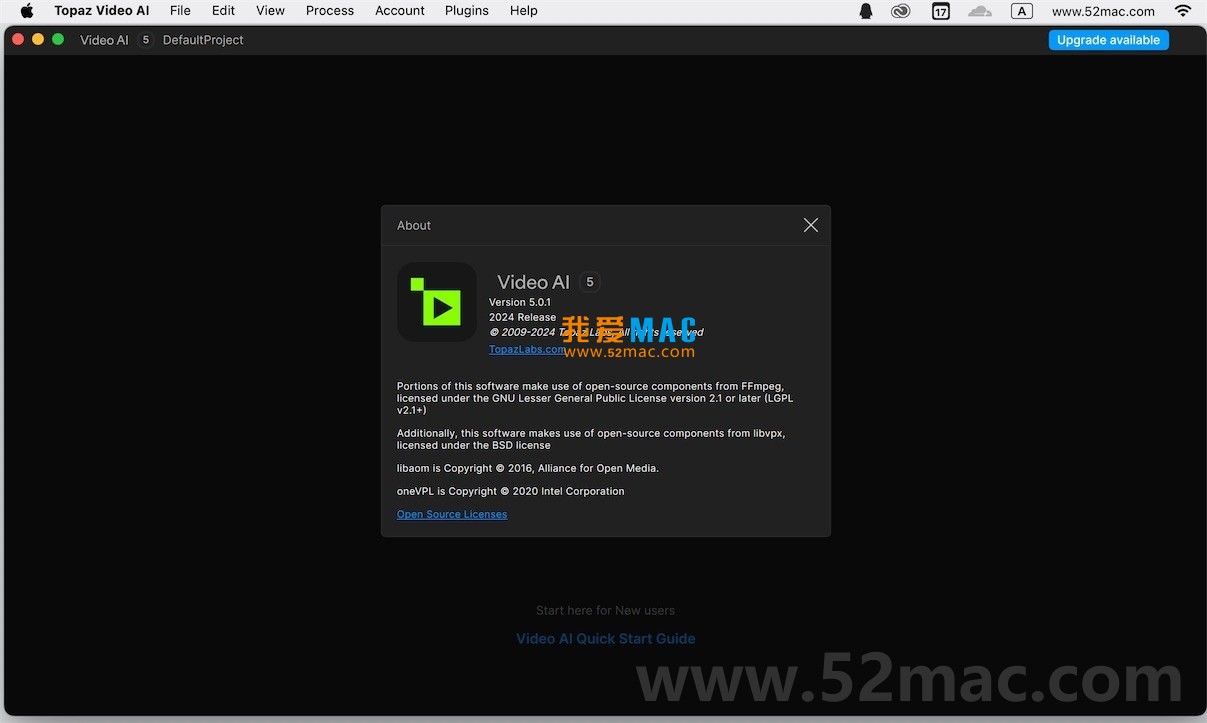Open the Process menu
This screenshot has height=723, width=1207.
click(x=330, y=11)
